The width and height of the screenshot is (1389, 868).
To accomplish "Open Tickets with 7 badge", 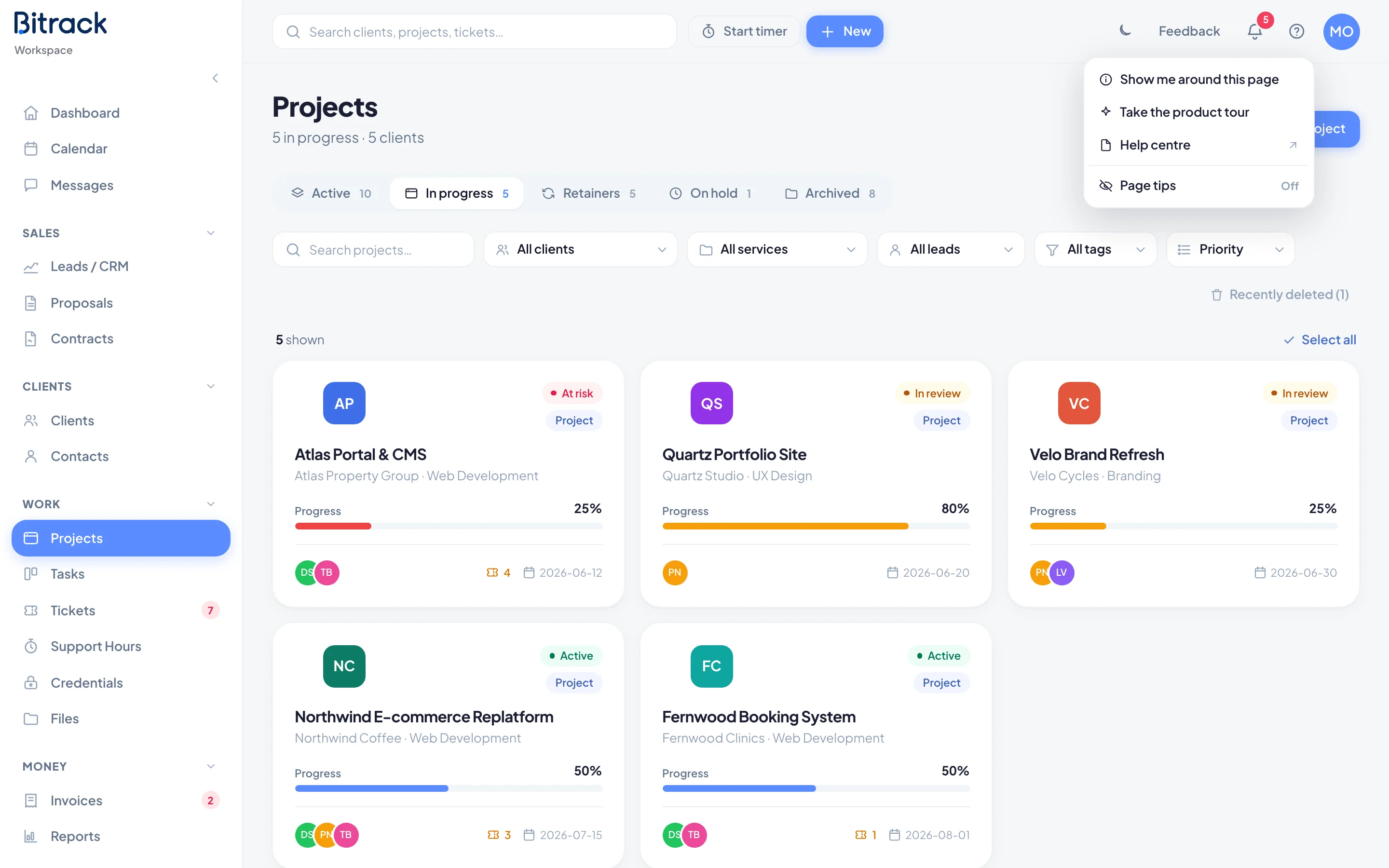I will point(121,610).
